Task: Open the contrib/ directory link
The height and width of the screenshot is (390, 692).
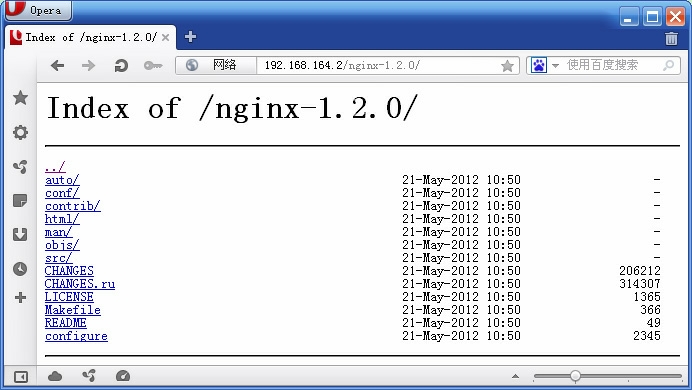Action: tap(73, 206)
